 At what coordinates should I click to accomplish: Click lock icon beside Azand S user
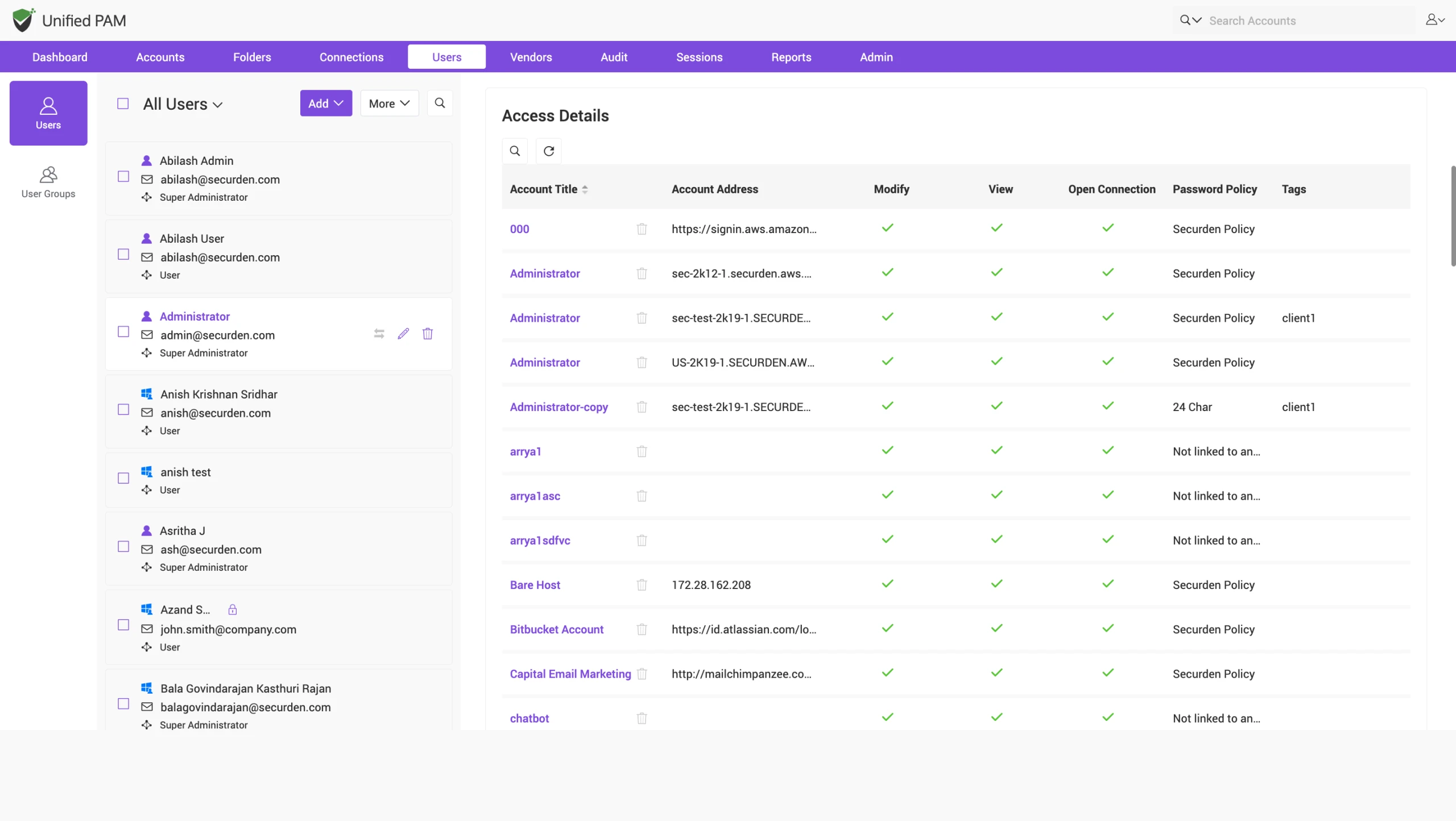[x=233, y=609]
